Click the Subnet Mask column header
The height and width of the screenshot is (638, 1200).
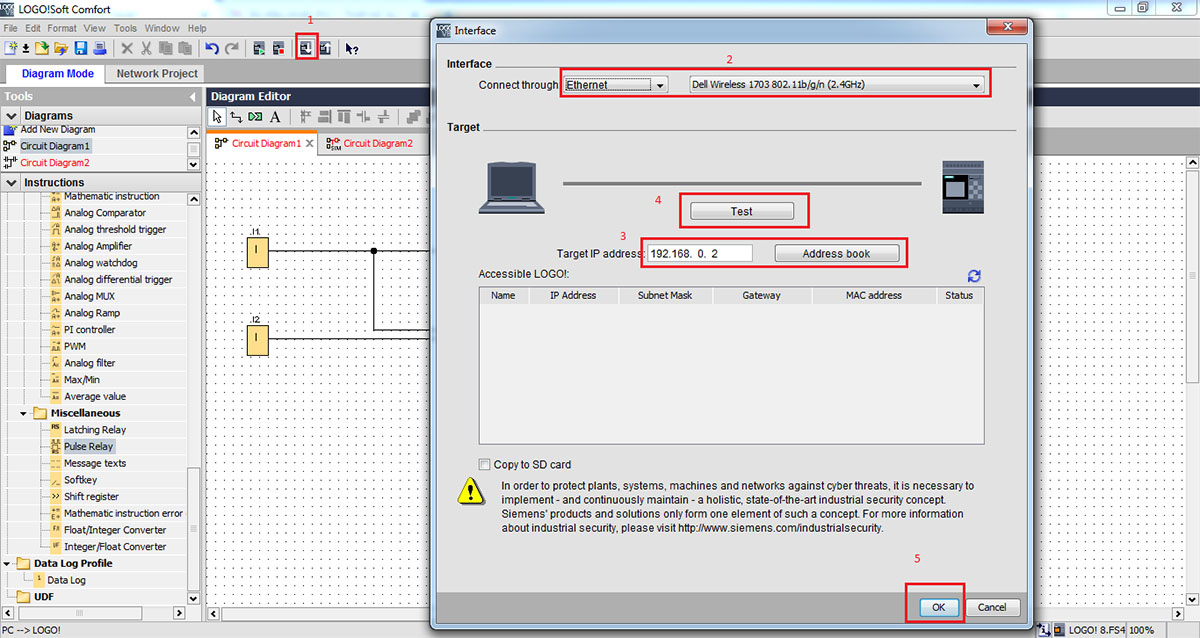tap(665, 296)
